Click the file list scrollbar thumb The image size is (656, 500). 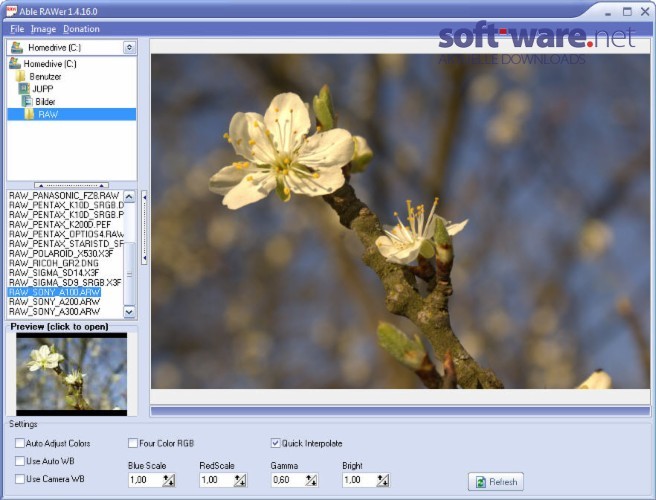coord(129,274)
